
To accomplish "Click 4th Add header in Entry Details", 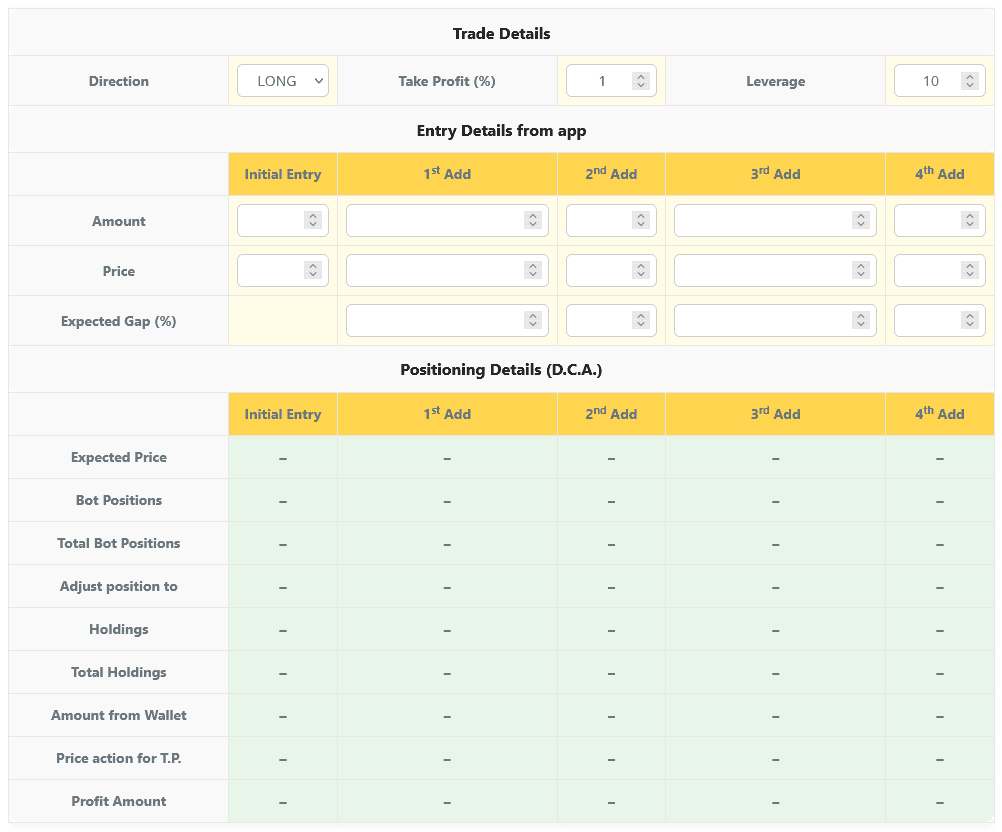I will pos(939,173).
